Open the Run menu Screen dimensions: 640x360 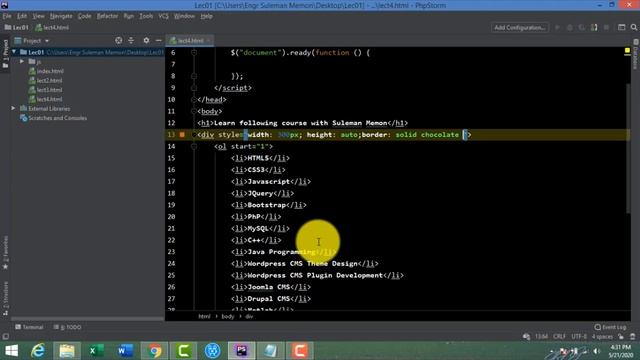click(x=129, y=16)
